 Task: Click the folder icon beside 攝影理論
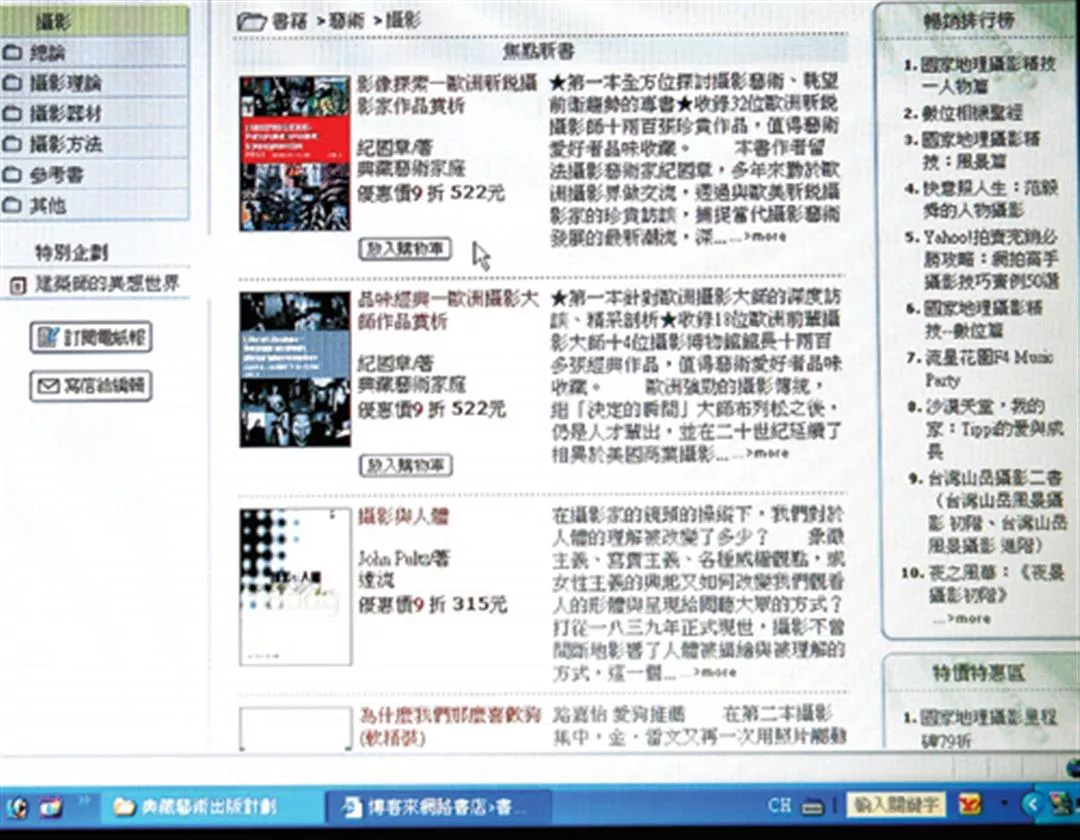12,84
